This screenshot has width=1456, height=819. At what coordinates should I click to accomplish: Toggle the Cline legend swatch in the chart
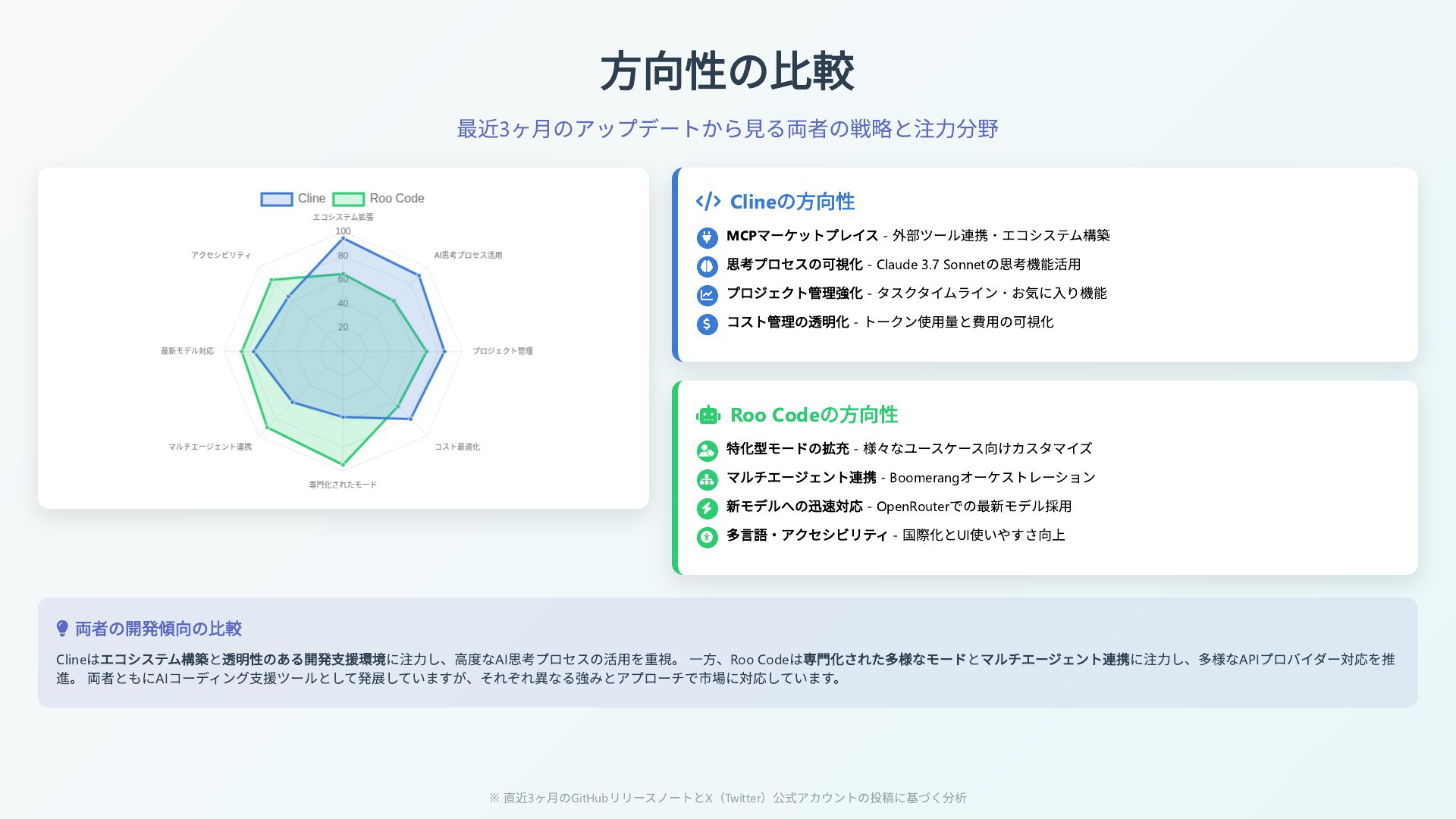[x=277, y=199]
